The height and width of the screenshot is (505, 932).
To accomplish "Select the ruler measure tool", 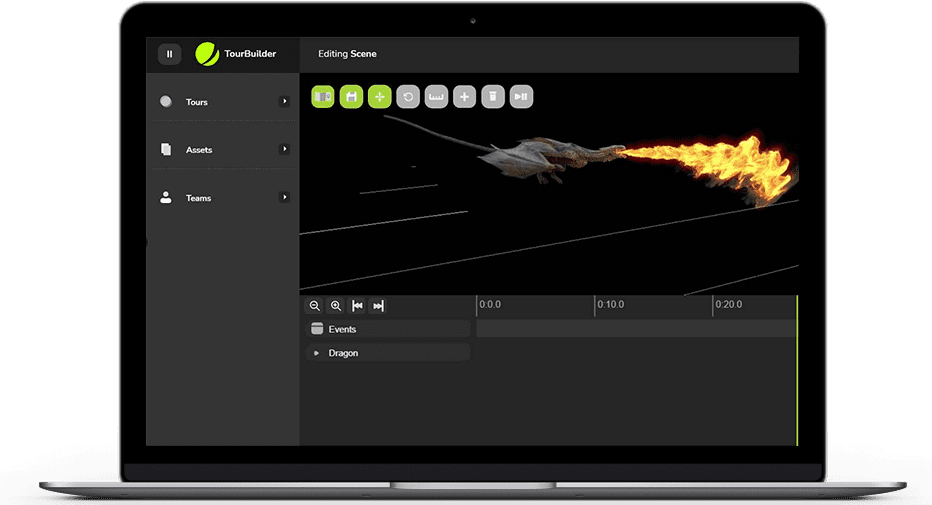I will tap(436, 97).
